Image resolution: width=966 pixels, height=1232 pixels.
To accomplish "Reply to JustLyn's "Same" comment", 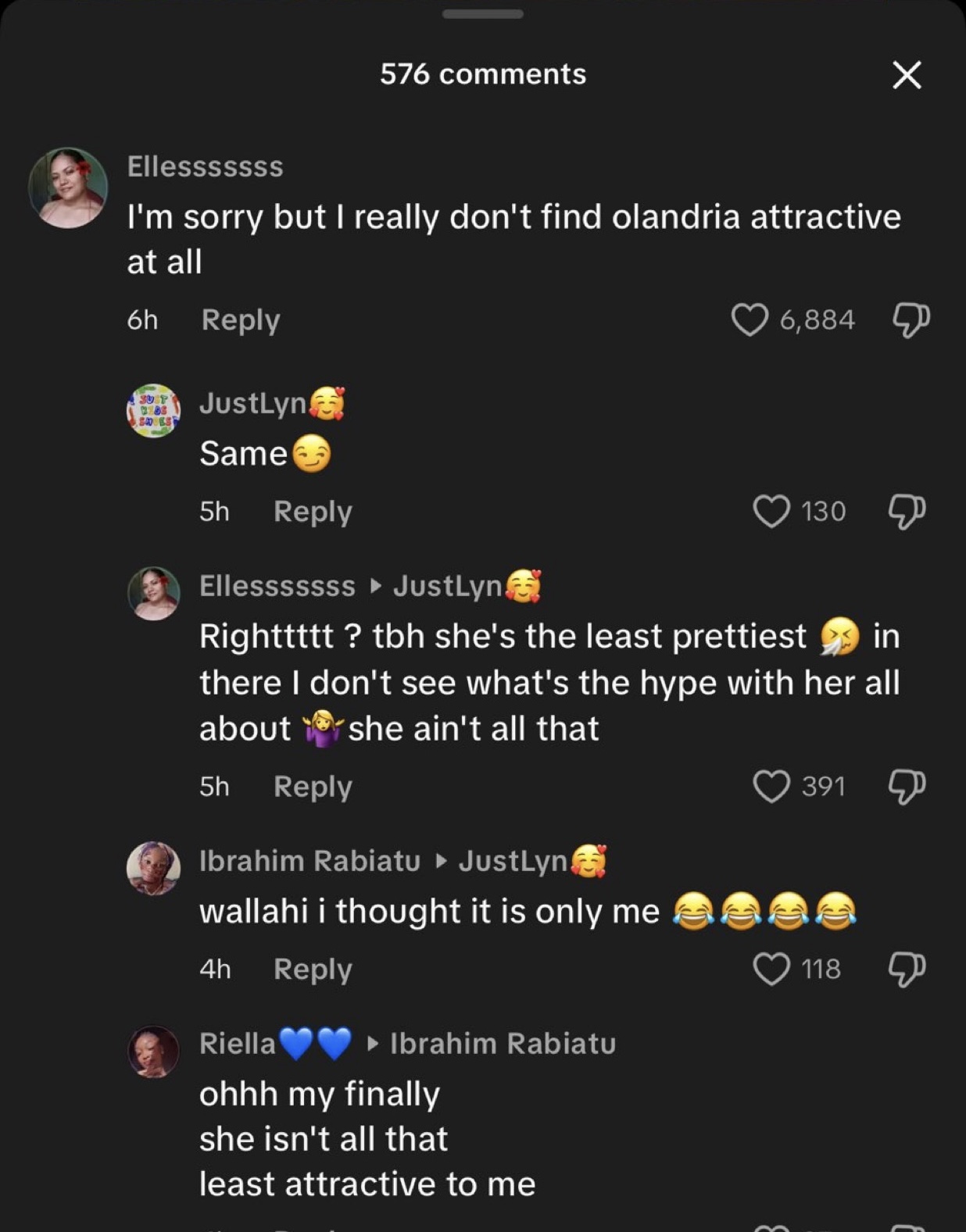I will click(313, 512).
